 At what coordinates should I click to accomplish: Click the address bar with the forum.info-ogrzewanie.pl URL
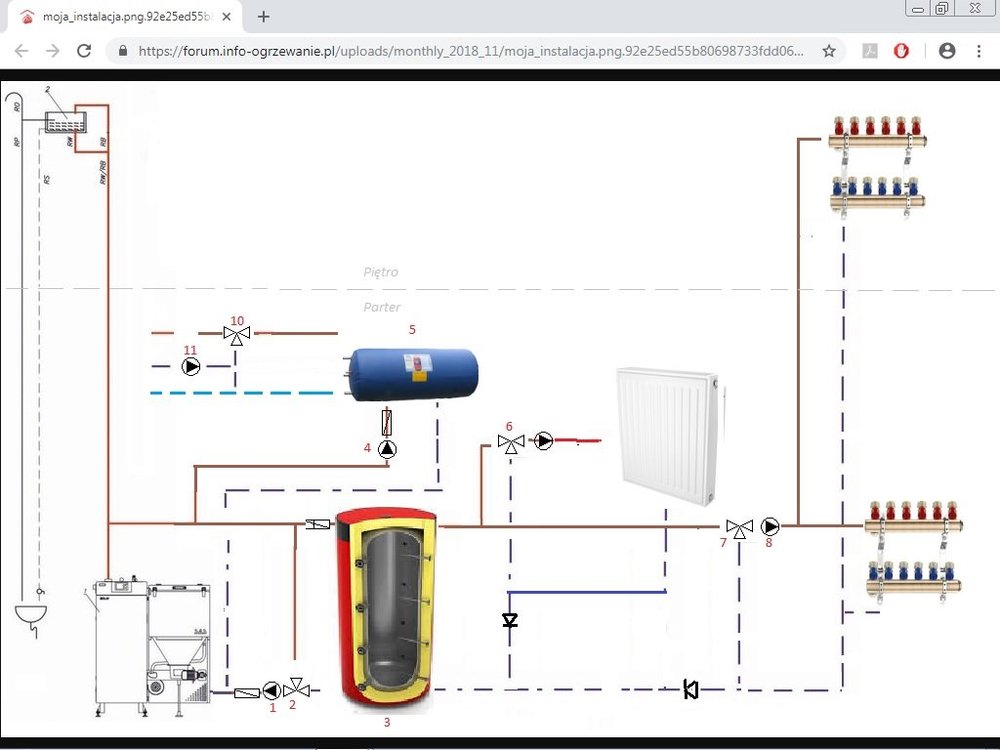pos(470,51)
